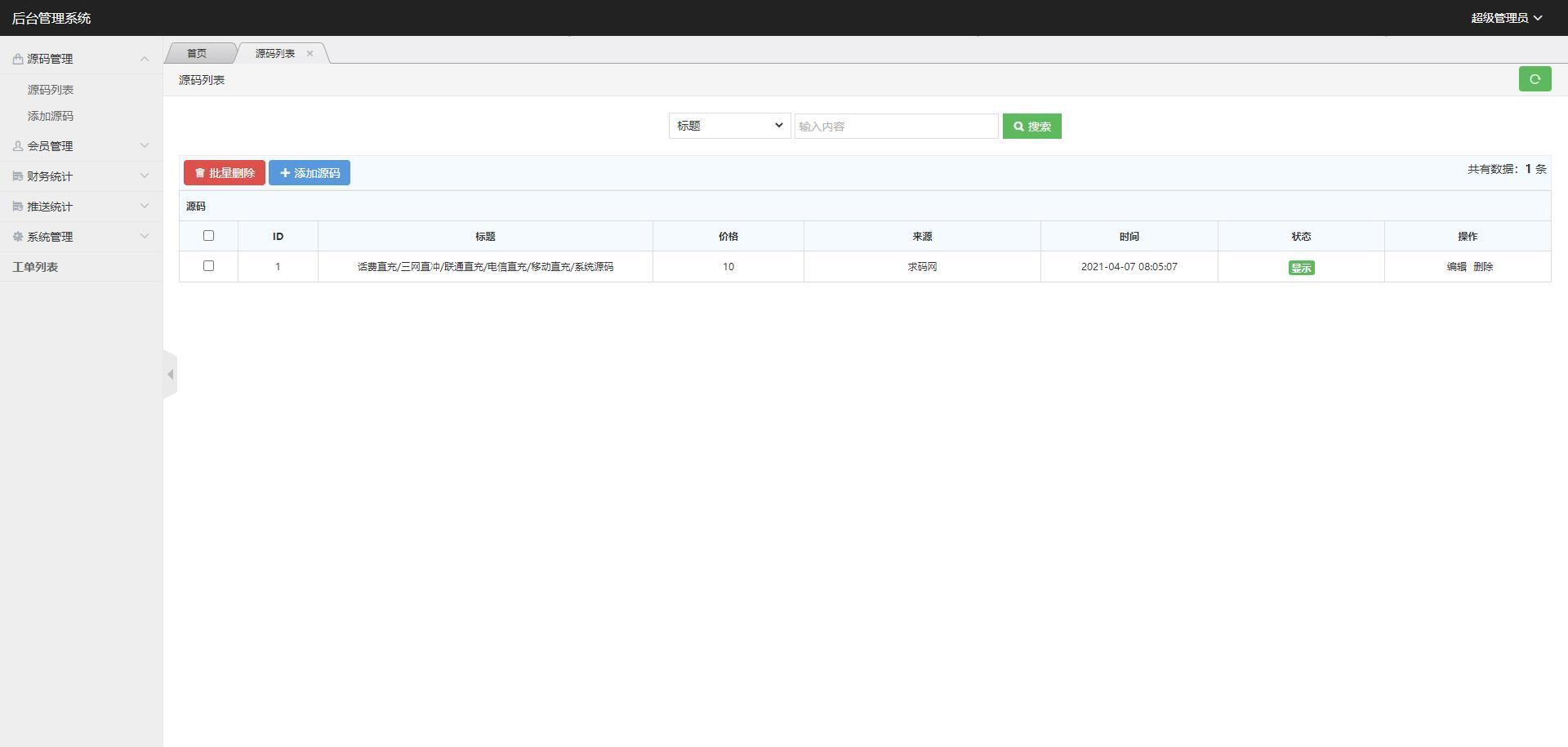Toggle the select-all checkbox in table header
Screen dimensions: 1568x747
tap(209, 235)
